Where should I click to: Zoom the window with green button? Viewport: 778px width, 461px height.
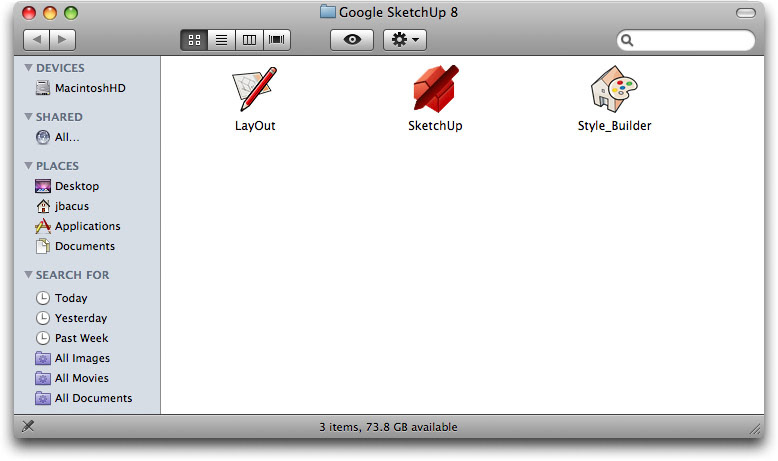pyautogui.click(x=71, y=13)
